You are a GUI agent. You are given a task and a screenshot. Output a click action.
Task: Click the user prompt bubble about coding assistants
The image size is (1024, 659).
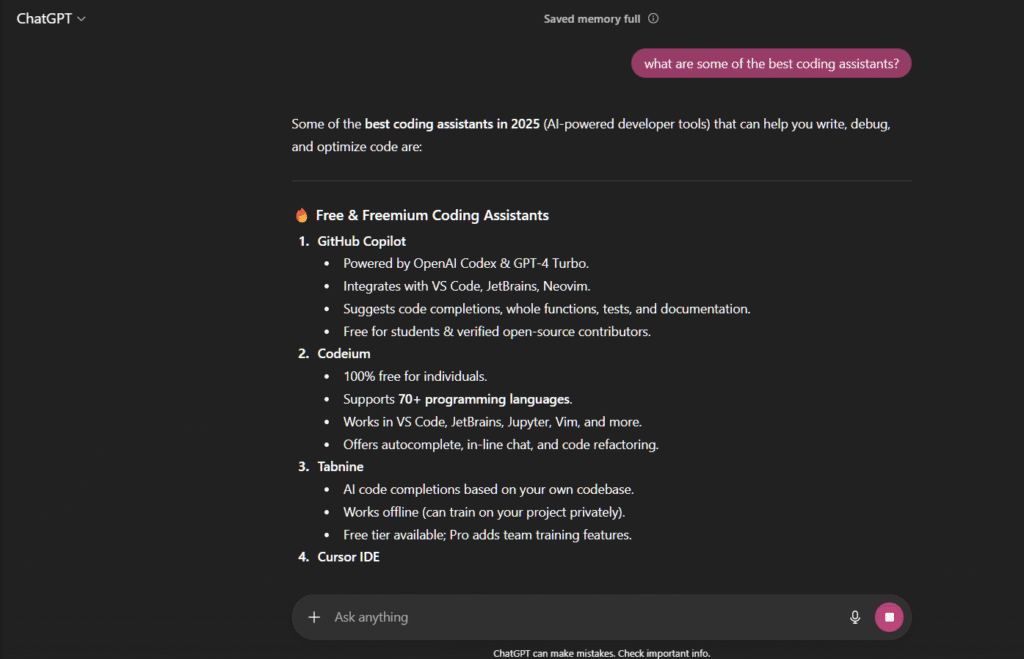[771, 64]
